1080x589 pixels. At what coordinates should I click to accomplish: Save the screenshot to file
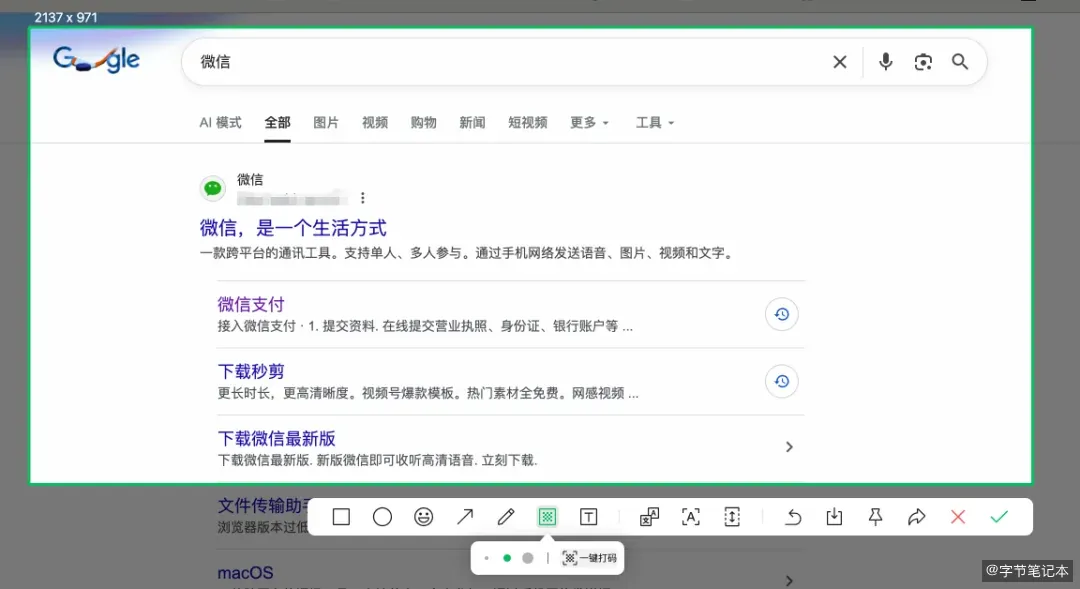pyautogui.click(x=834, y=517)
